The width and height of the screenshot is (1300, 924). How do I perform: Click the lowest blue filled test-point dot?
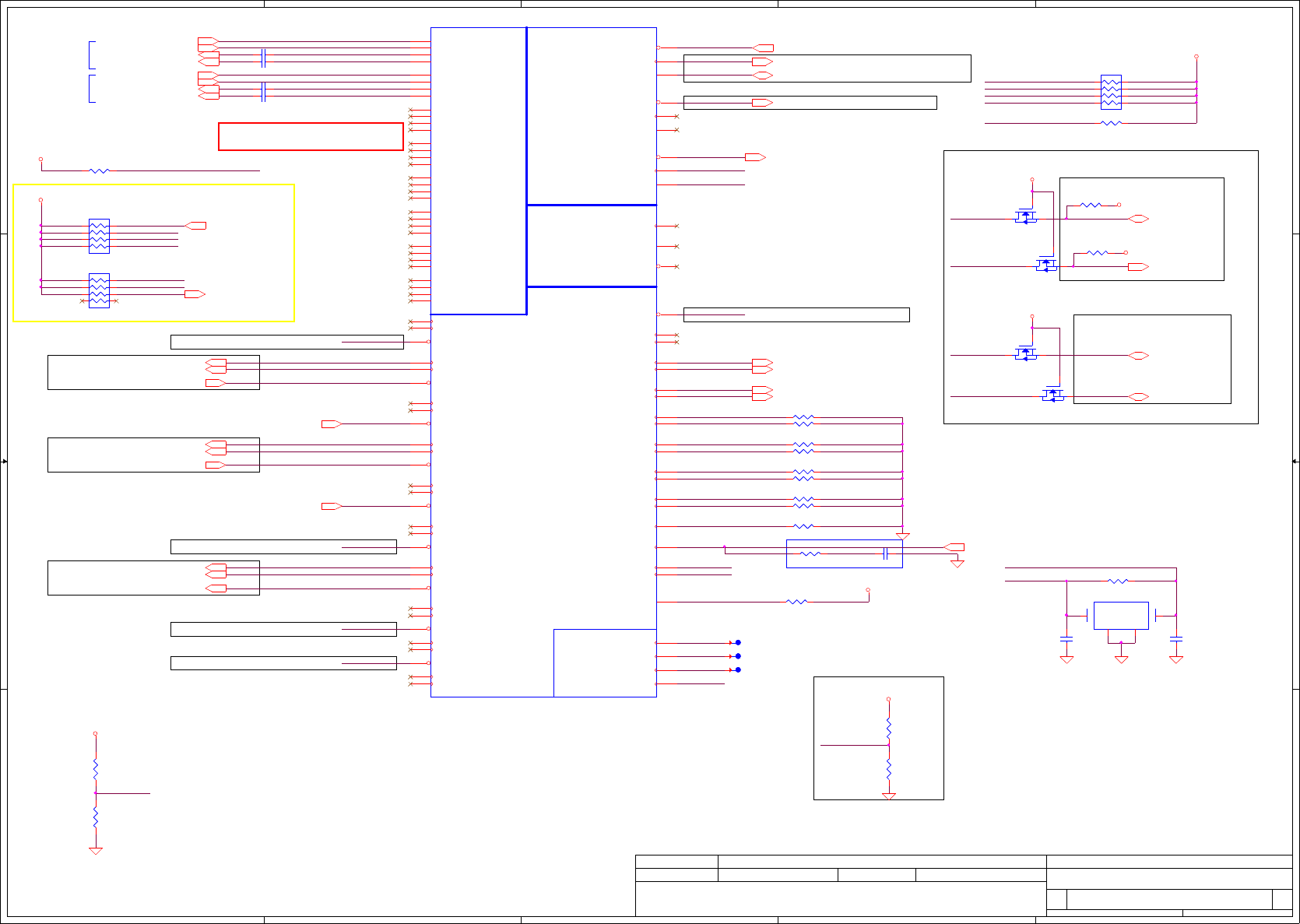click(738, 669)
